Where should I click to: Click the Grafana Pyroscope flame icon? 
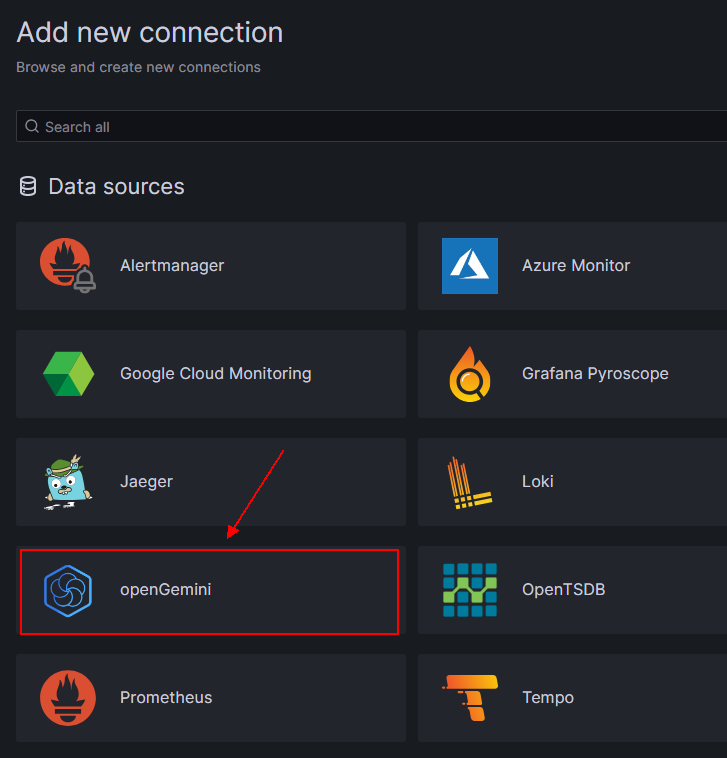[x=470, y=374]
